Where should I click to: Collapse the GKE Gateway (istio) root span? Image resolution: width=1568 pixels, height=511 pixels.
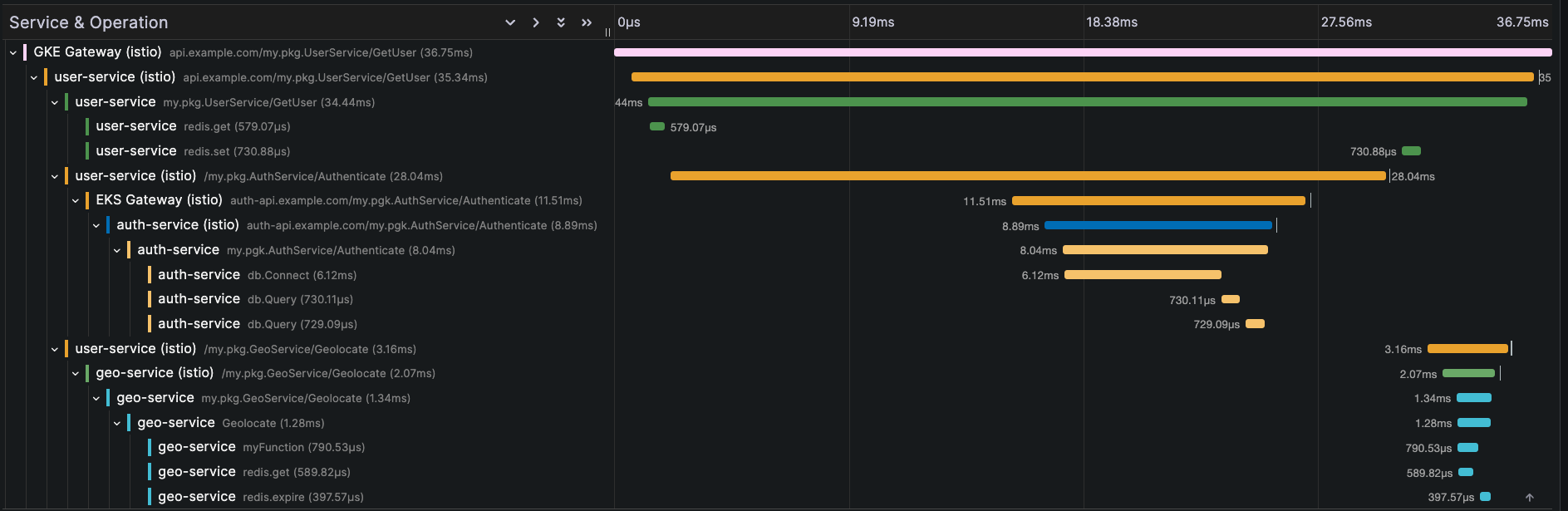[13, 52]
